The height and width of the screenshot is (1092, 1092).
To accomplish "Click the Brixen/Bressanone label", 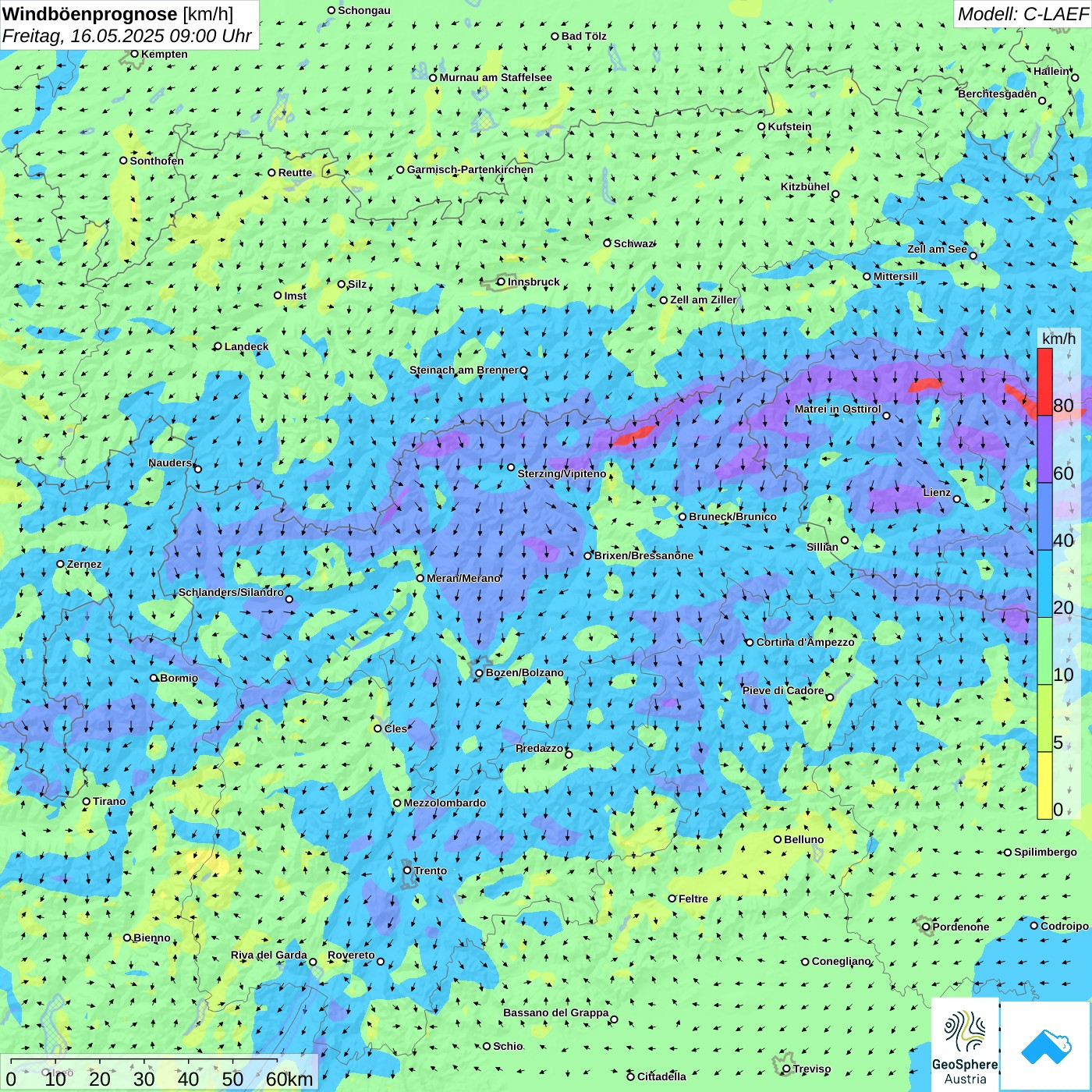I will [x=643, y=555].
